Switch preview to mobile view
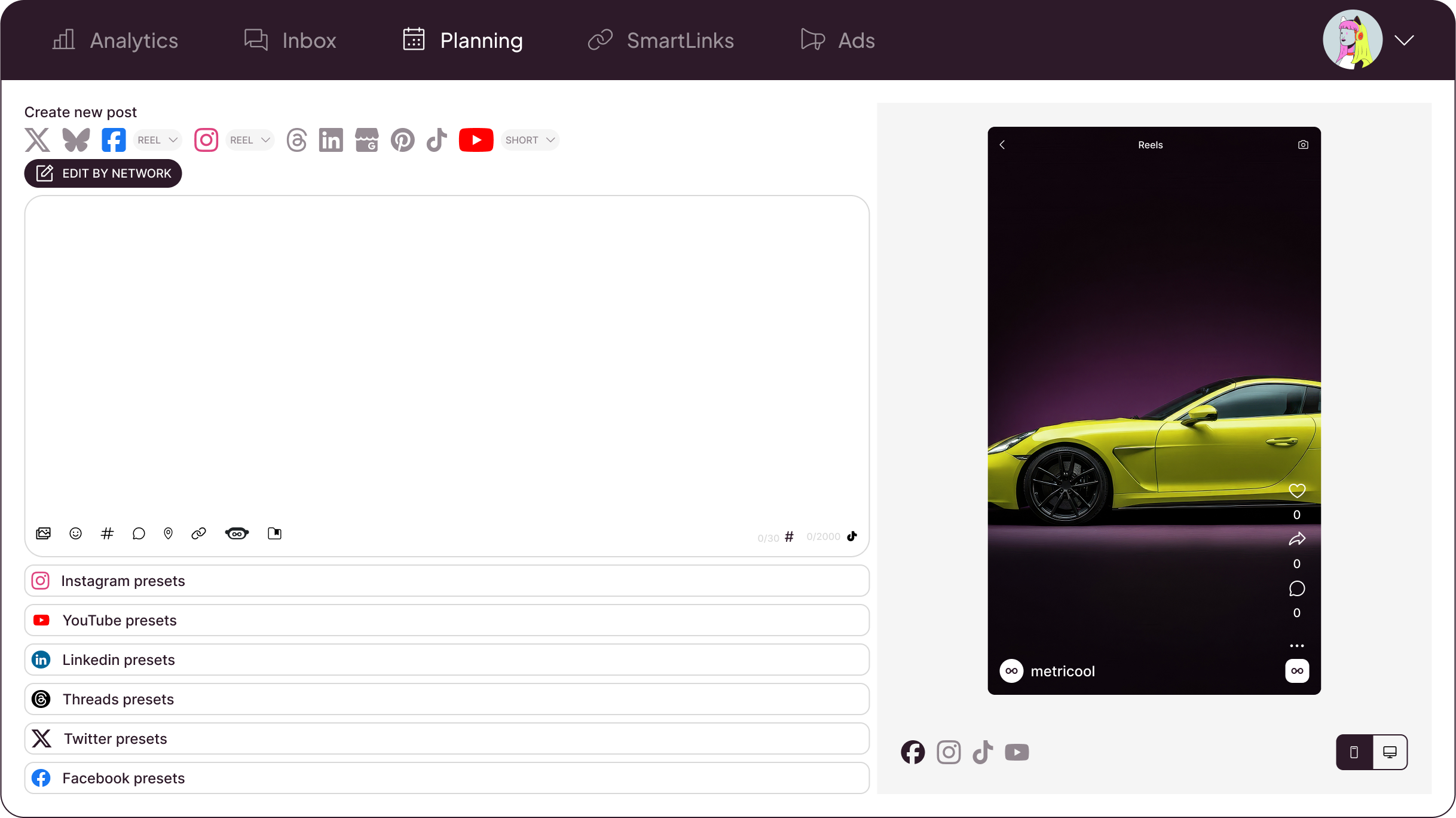 [x=1354, y=752]
